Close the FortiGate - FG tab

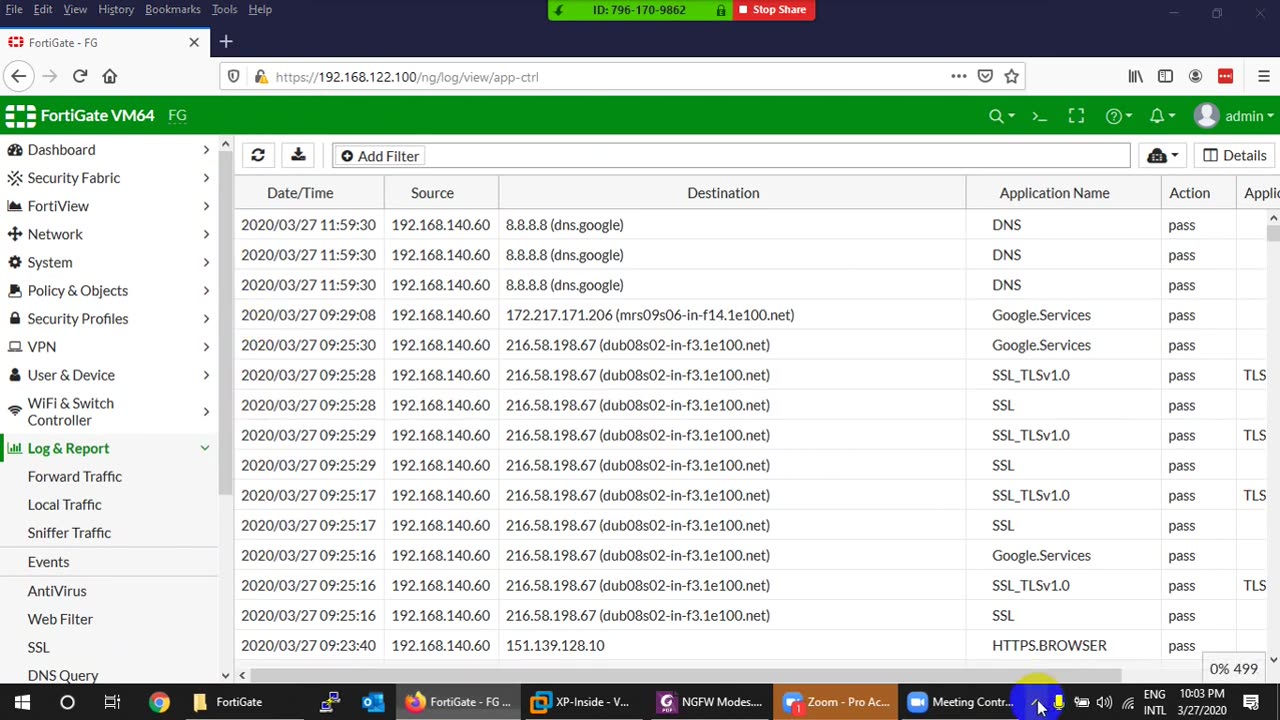194,42
